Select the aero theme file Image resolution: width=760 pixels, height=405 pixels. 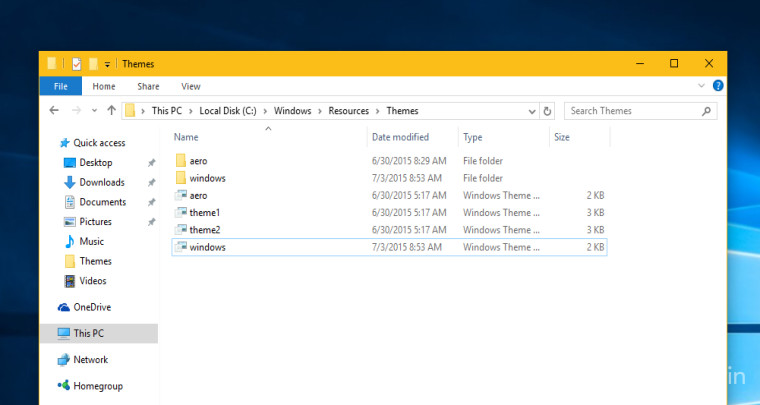pos(389,196)
